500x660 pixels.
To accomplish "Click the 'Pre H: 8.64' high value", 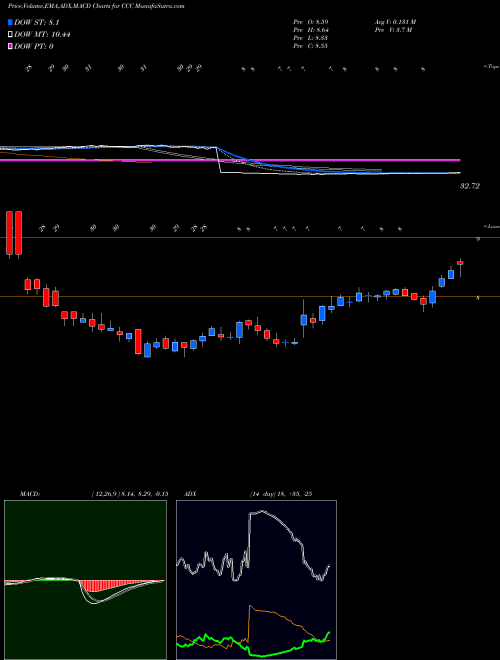I will (311, 29).
